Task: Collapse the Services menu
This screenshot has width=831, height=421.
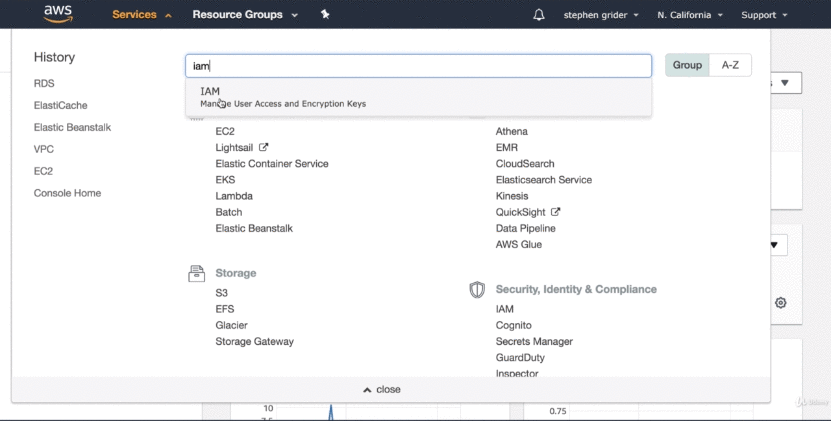Action: tap(142, 15)
